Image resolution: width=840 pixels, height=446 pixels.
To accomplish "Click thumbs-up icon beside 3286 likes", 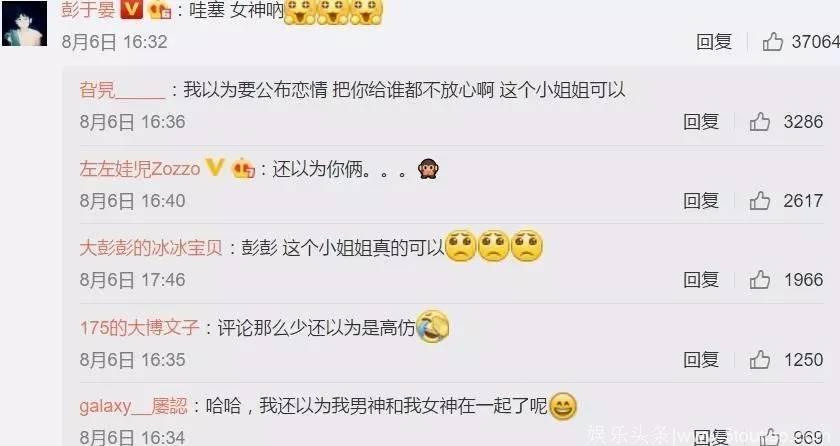I will click(x=760, y=122).
